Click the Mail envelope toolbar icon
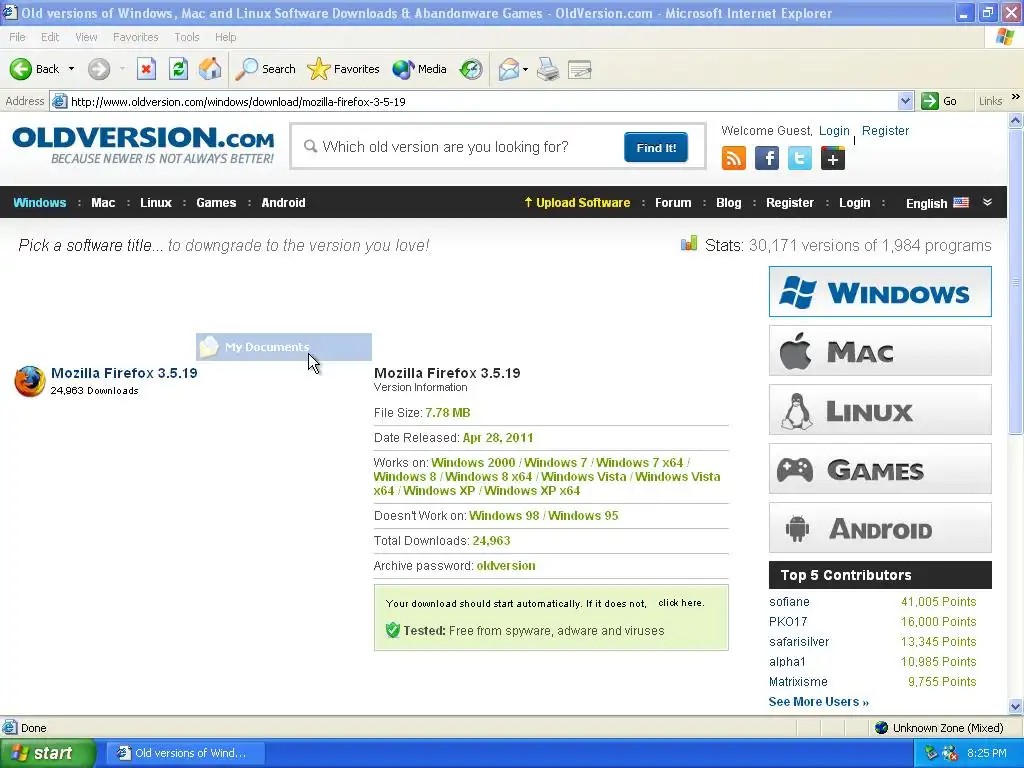 (509, 69)
